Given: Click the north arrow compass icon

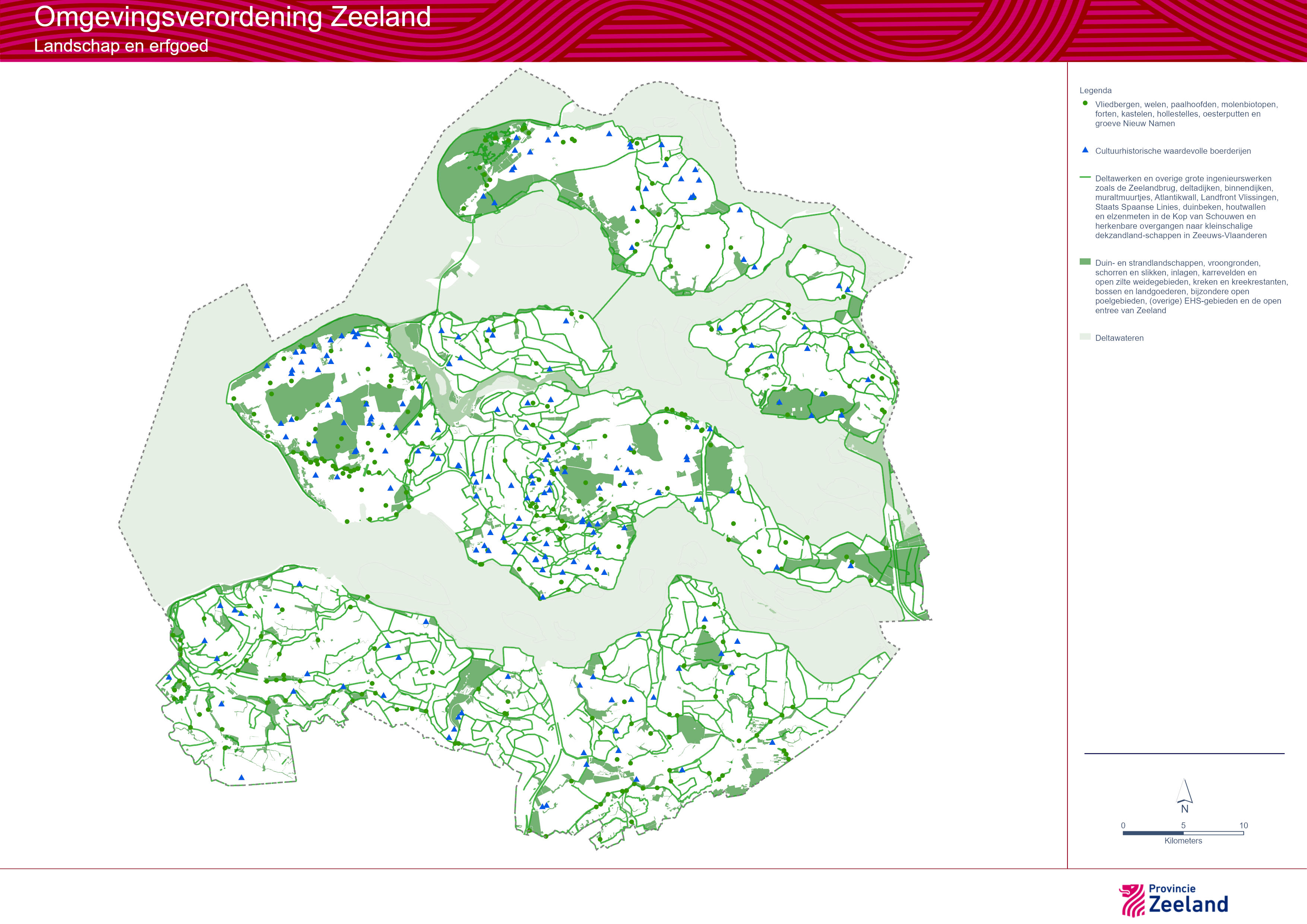Looking at the screenshot, I should click(1184, 791).
